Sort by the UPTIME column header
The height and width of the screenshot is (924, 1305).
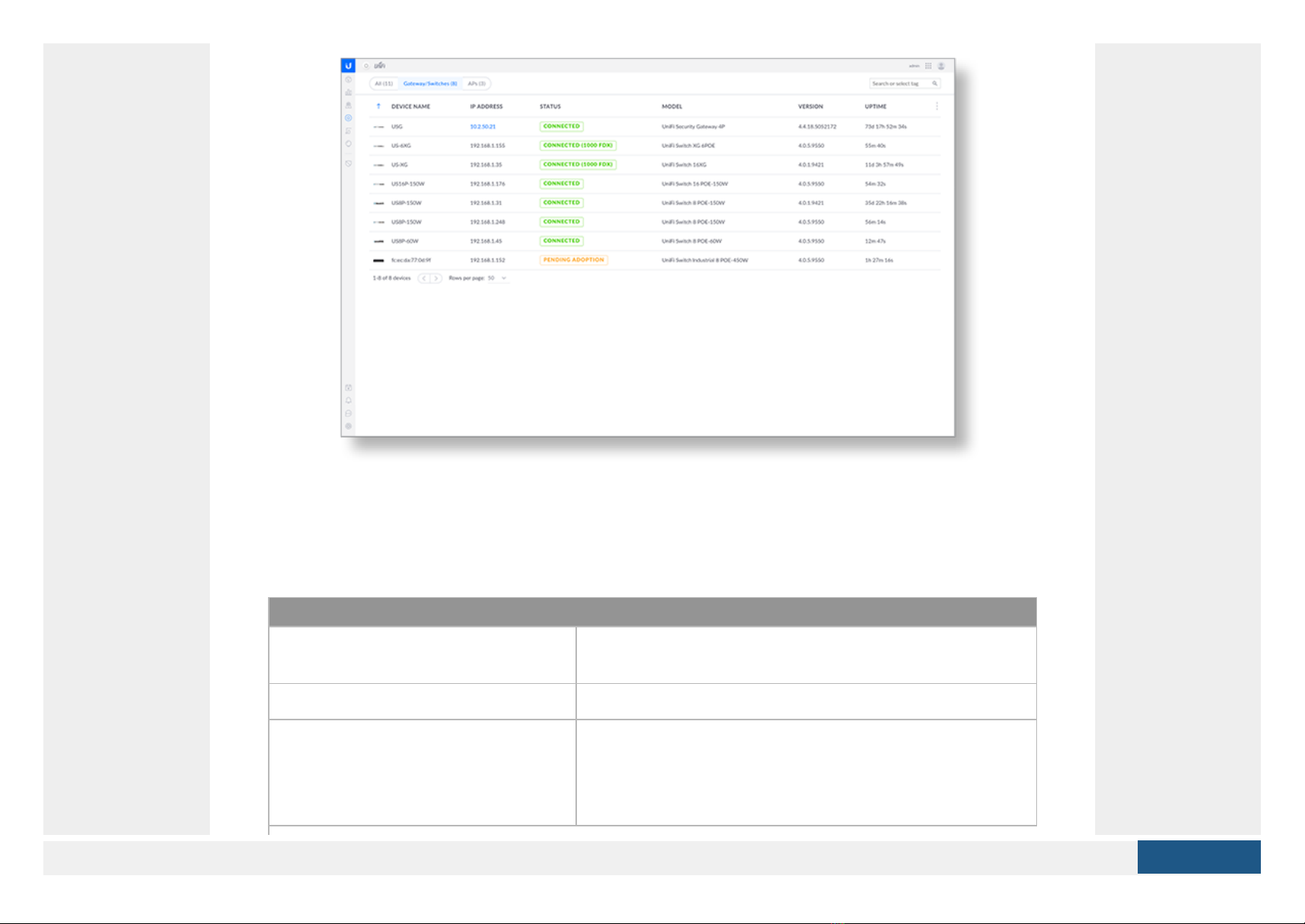pos(876,106)
